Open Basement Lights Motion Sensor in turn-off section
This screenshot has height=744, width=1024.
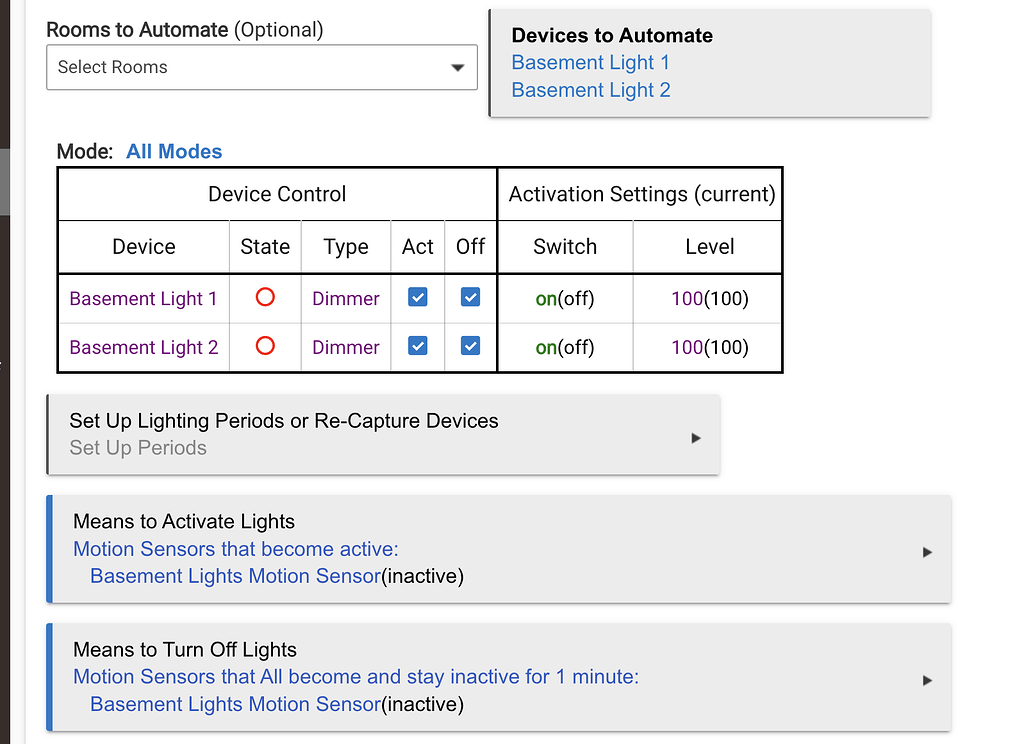[x=234, y=704]
